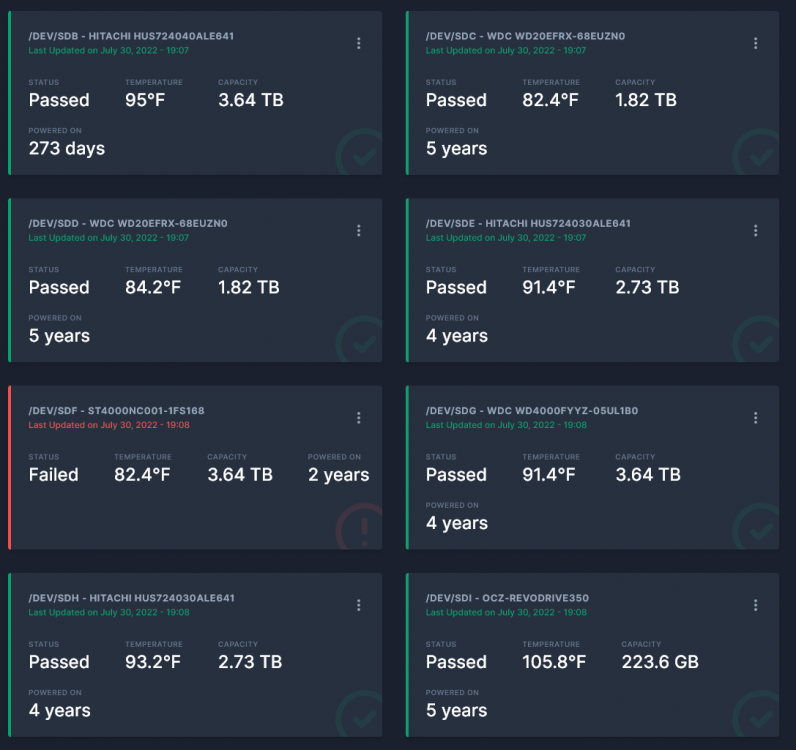Click the 273 days powered-on value

[x=67, y=148]
